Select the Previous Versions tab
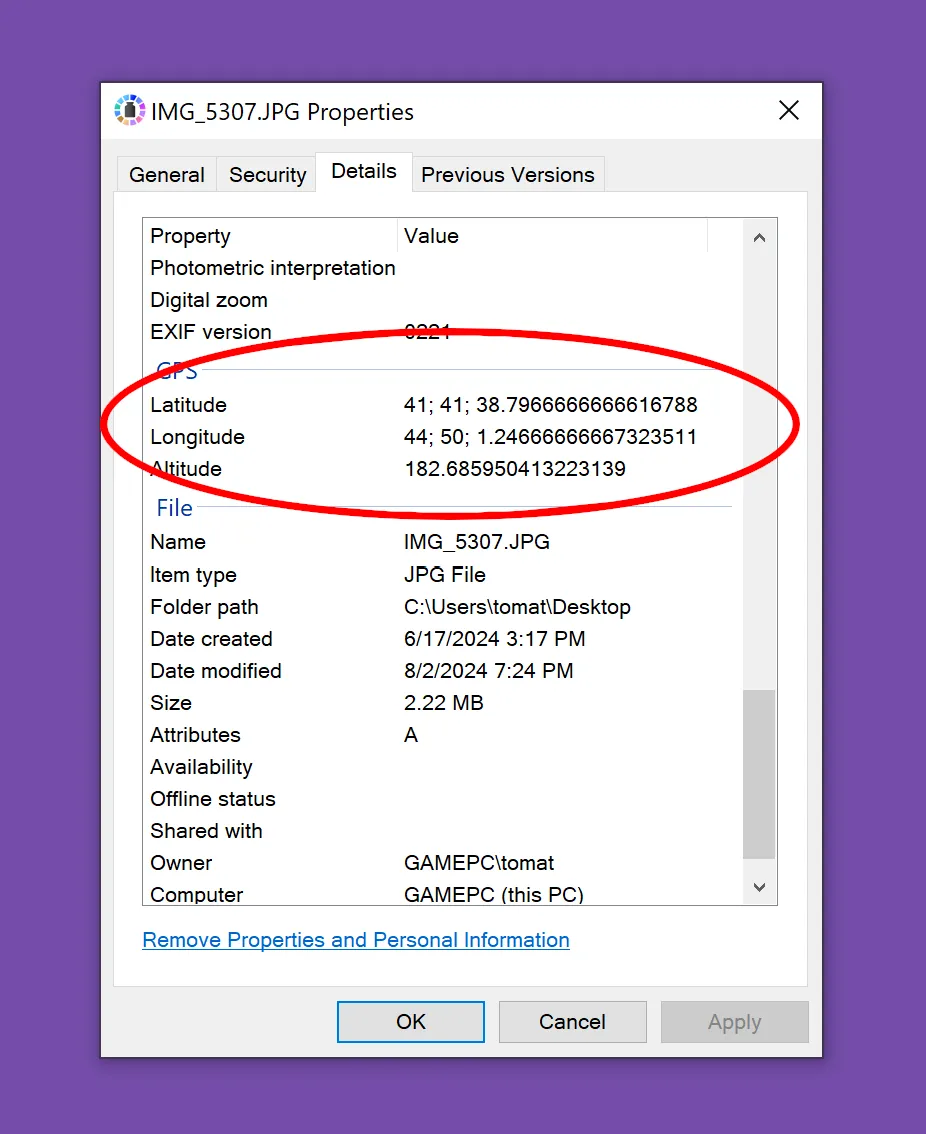Image resolution: width=926 pixels, height=1134 pixels. click(x=507, y=175)
